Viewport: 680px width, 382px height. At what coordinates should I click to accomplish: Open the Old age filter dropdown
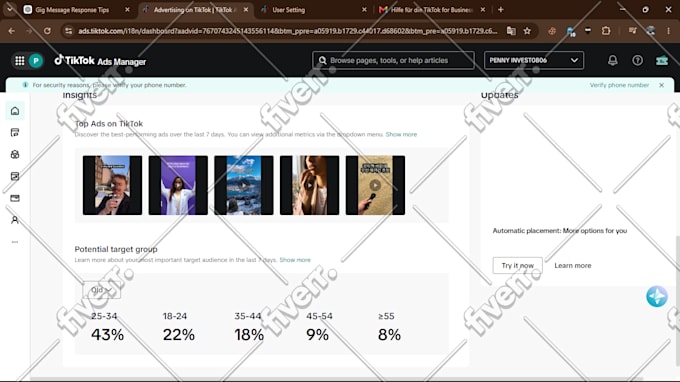tap(101, 290)
